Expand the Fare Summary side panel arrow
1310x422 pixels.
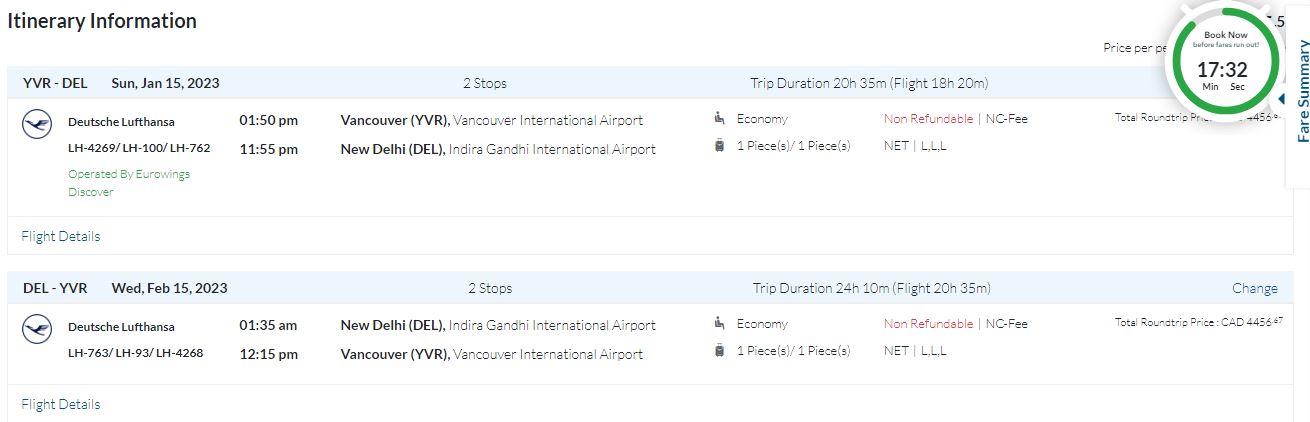(x=1281, y=98)
